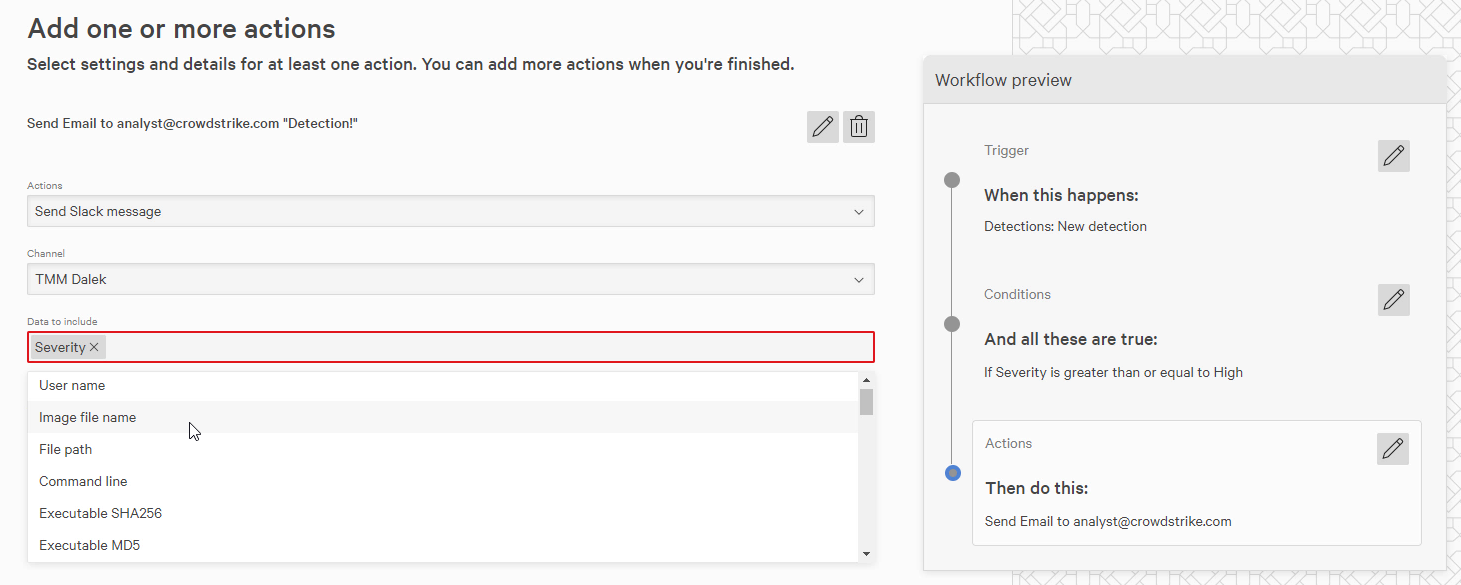
Task: Expand the Data to include selector
Action: (x=450, y=346)
